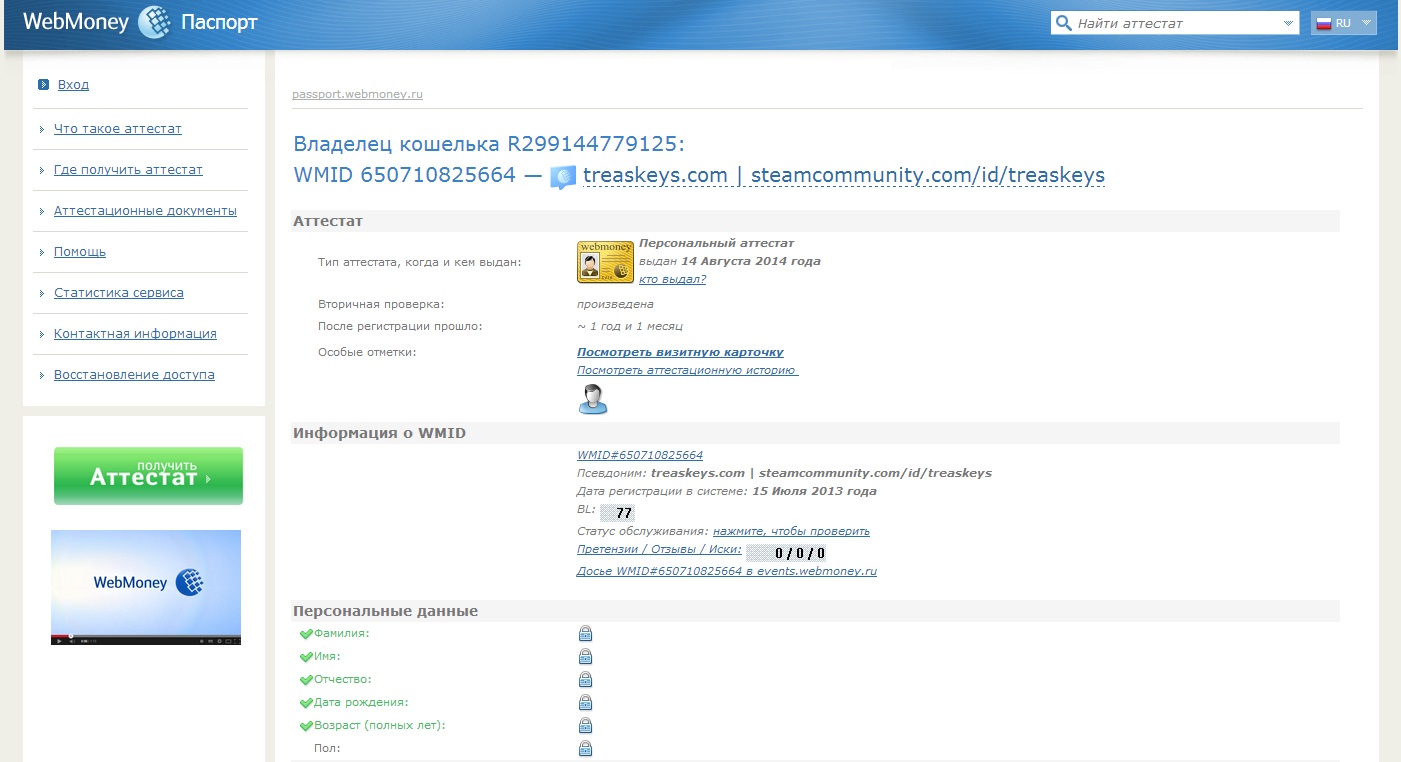
Task: Click the lock icon in the Фамилия row
Action: [x=586, y=633]
